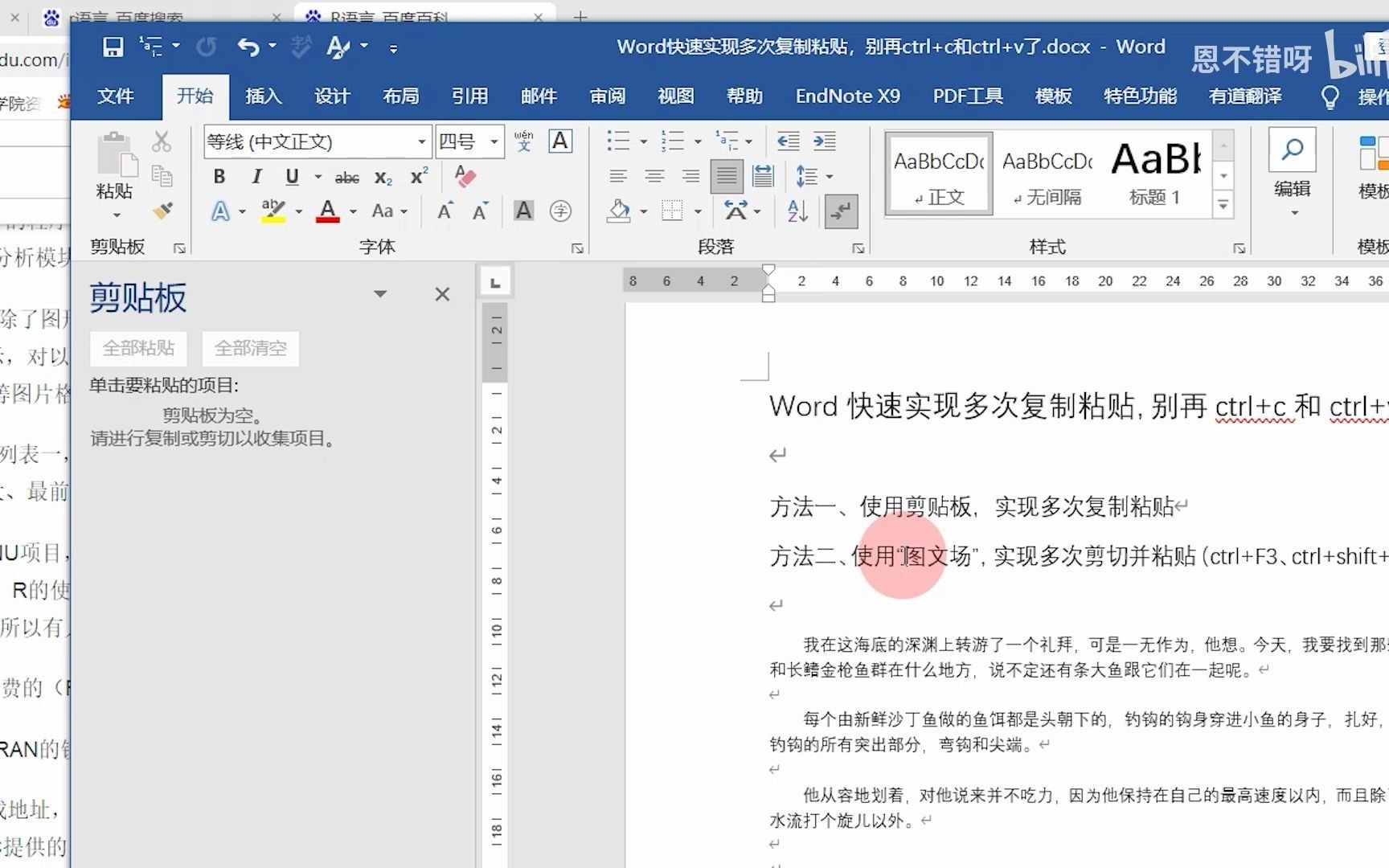Click the Copy icon in clipboard group

pos(162,176)
